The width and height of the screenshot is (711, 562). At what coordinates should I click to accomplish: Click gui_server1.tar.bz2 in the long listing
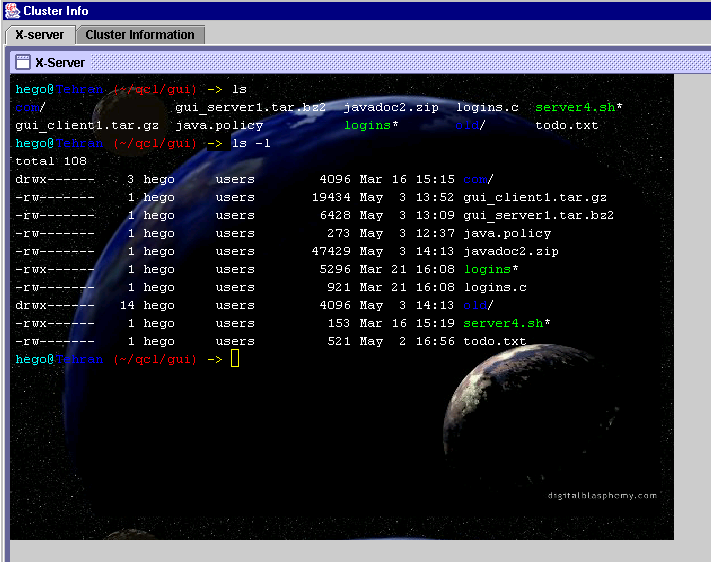pos(539,215)
